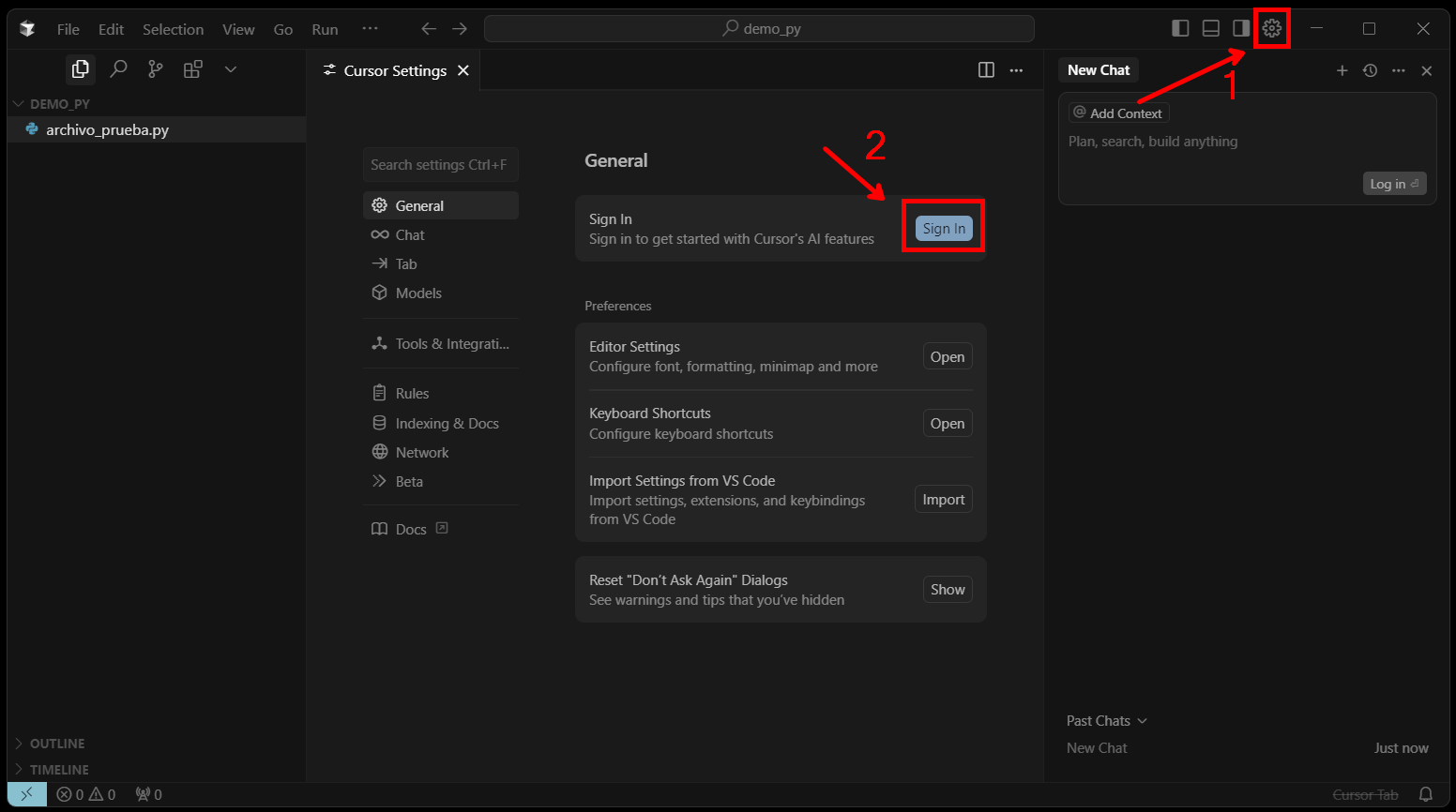1456x812 pixels.
Task: Expand the TIMELINE section
Action: [157, 770]
